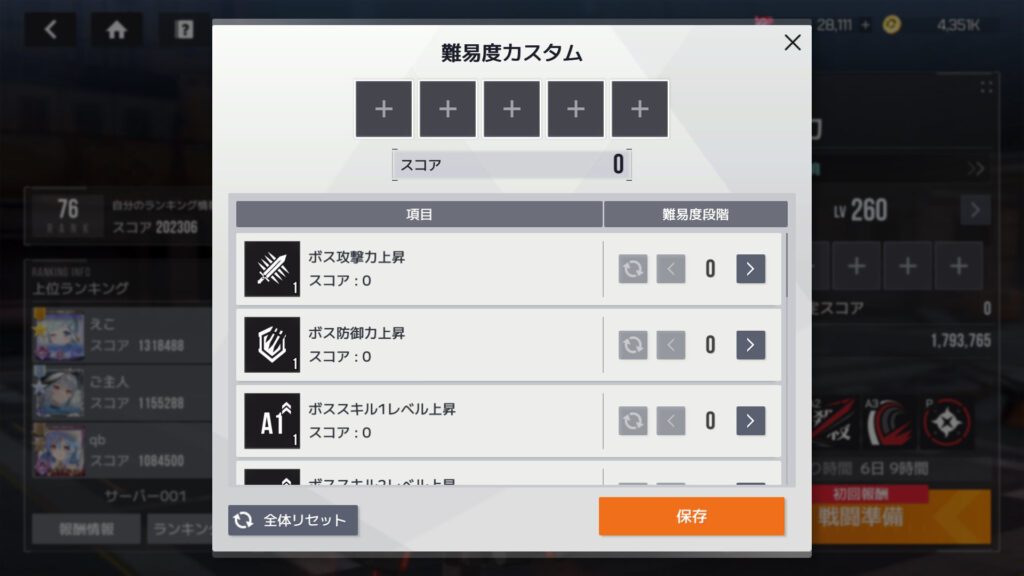The image size is (1024, 576).
Task: Increase ボス防御力上昇 level with right arrow
Action: point(750,345)
